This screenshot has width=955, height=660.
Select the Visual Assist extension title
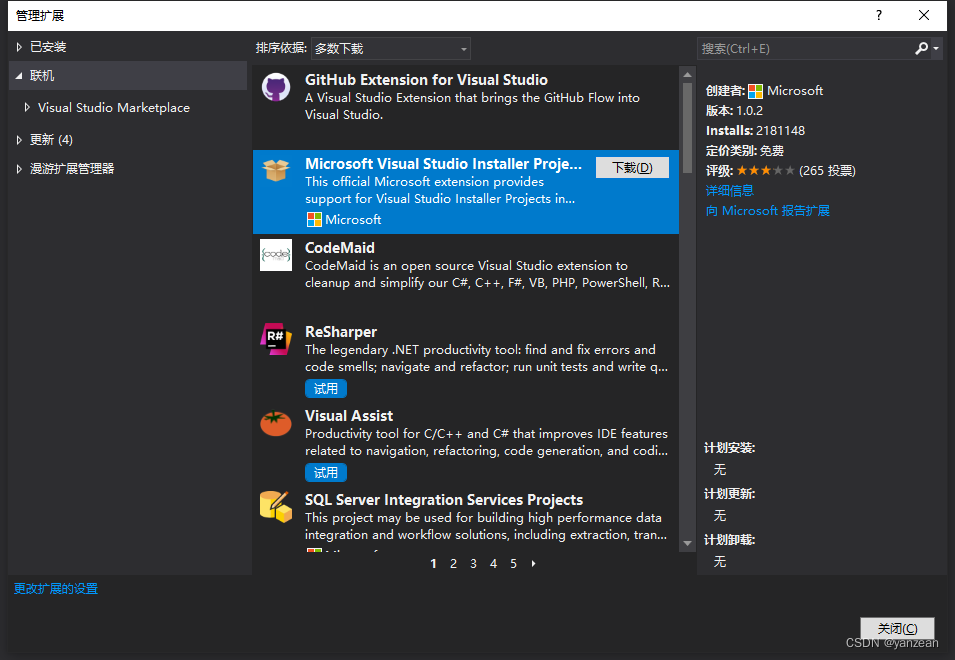pos(349,416)
